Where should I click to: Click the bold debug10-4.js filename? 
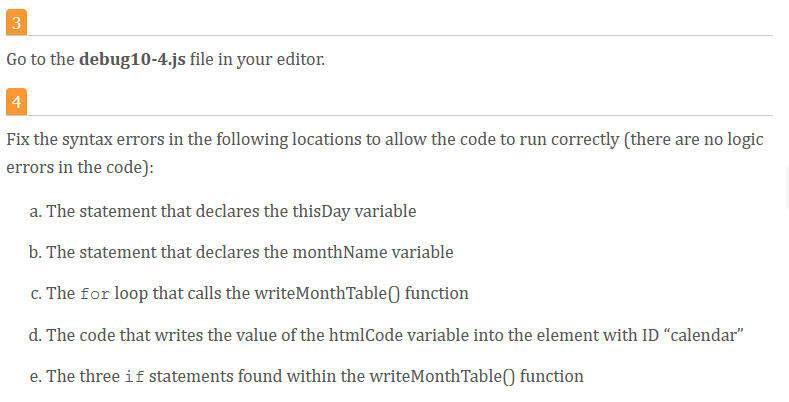(132, 59)
